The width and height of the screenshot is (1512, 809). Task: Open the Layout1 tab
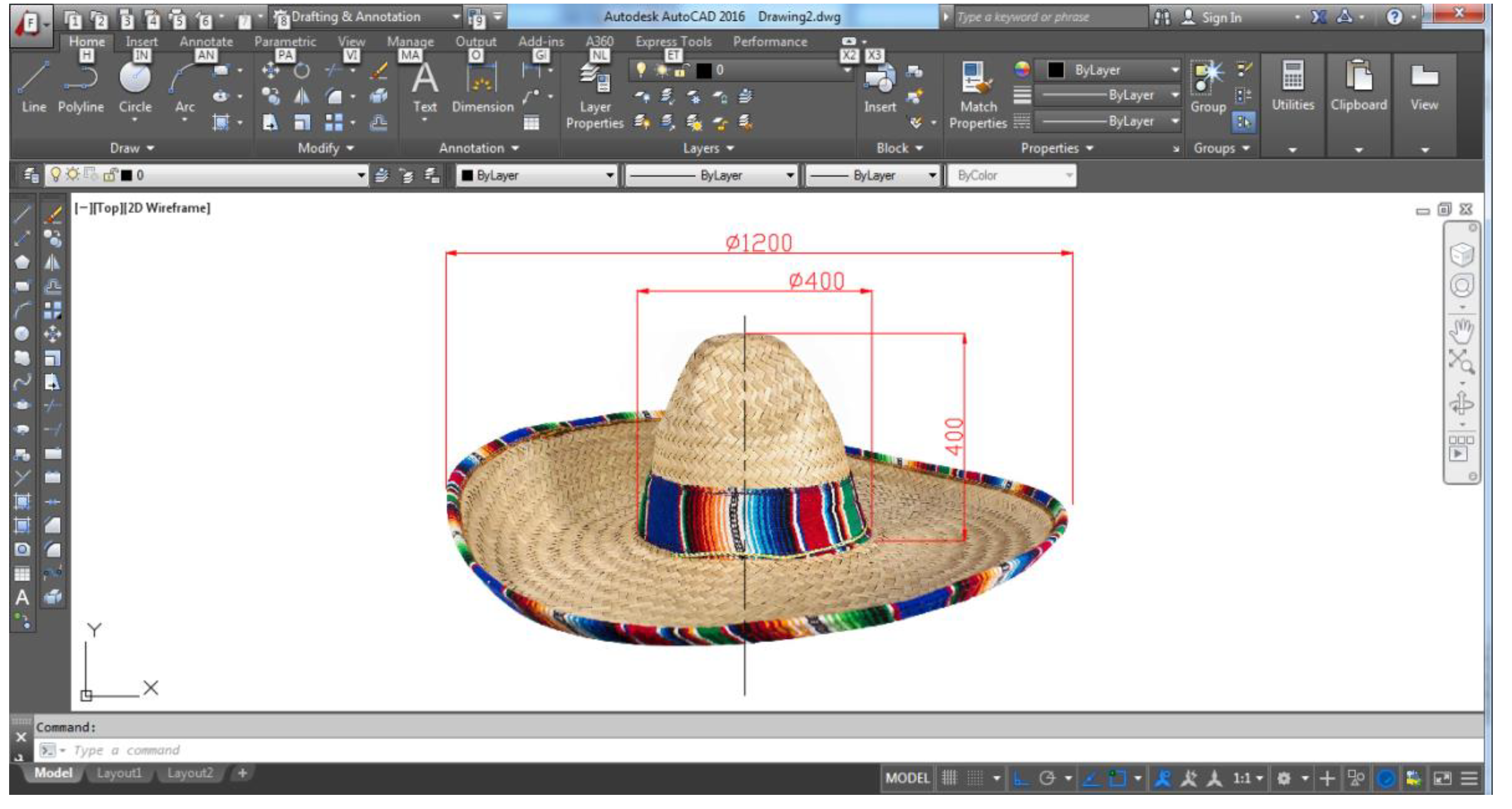coord(119,773)
